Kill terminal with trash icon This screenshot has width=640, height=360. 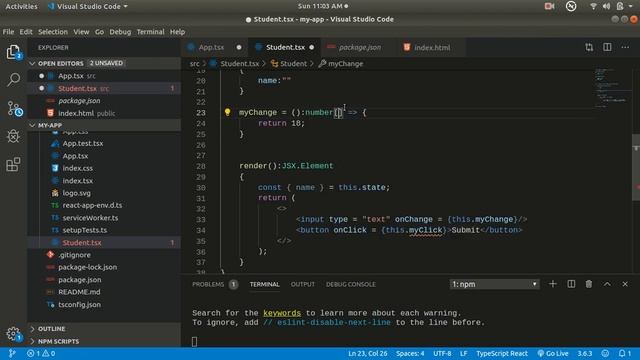[x=589, y=284]
